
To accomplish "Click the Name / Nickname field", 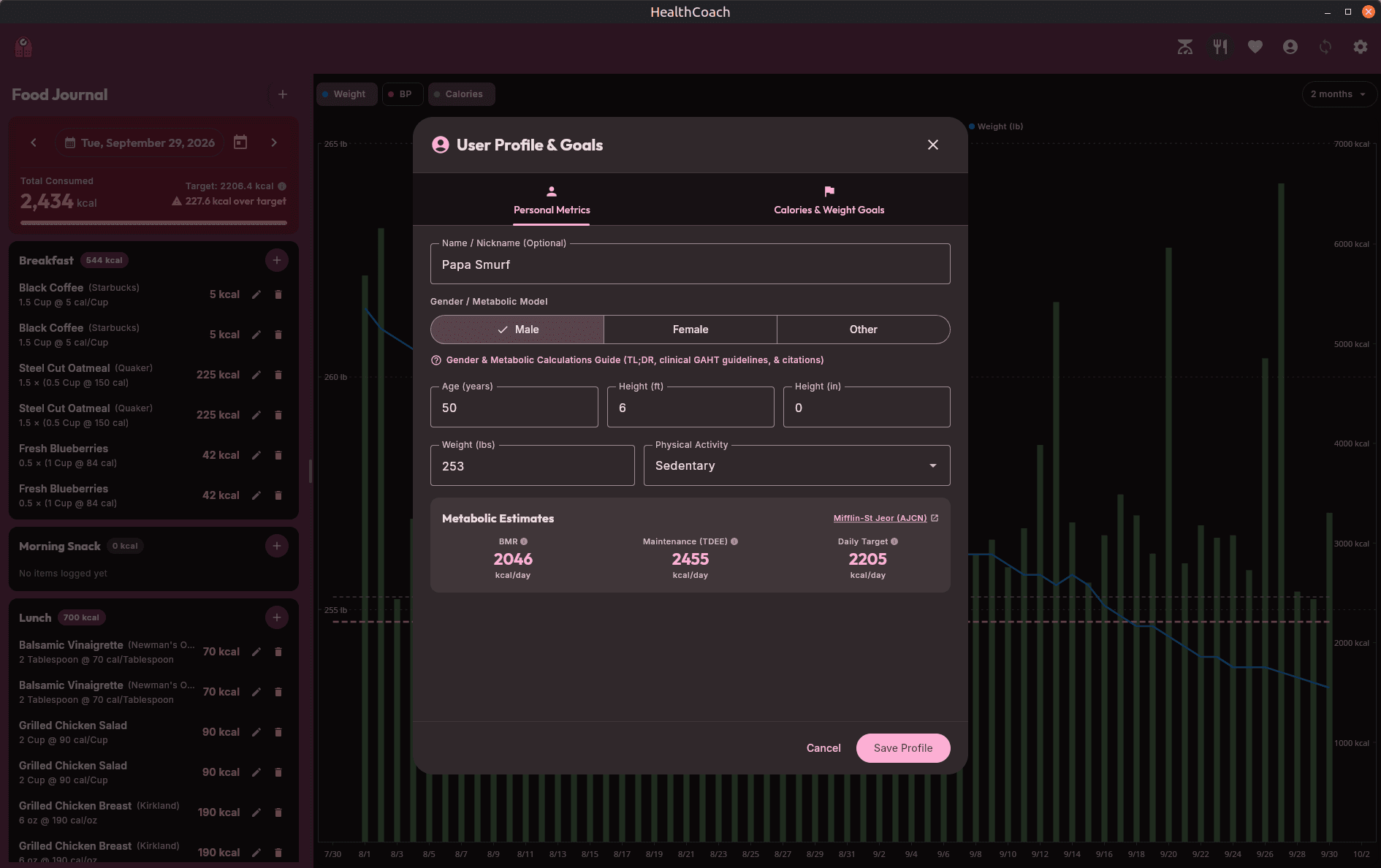I will 690,264.
